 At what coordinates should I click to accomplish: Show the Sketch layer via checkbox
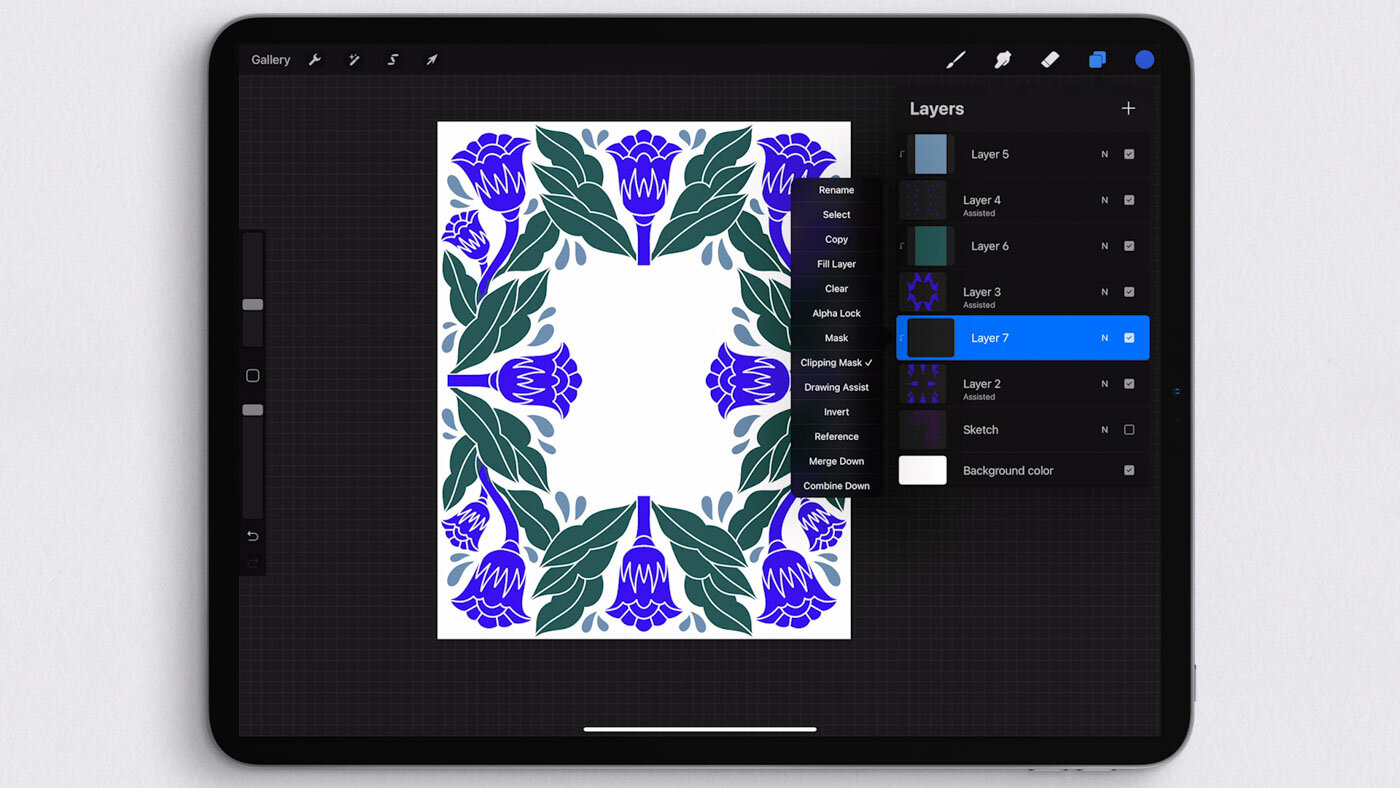tap(1129, 430)
